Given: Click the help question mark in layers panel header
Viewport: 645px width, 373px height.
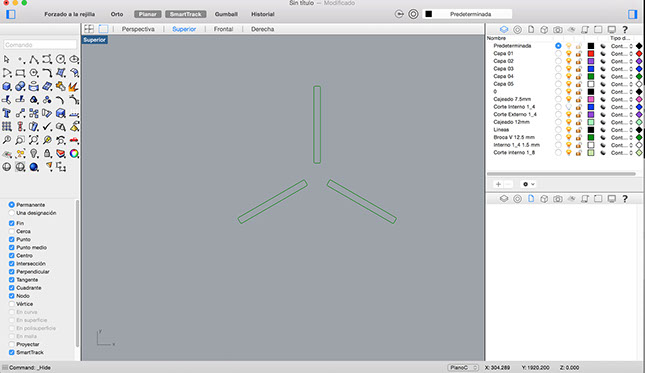Looking at the screenshot, I should click(625, 30).
